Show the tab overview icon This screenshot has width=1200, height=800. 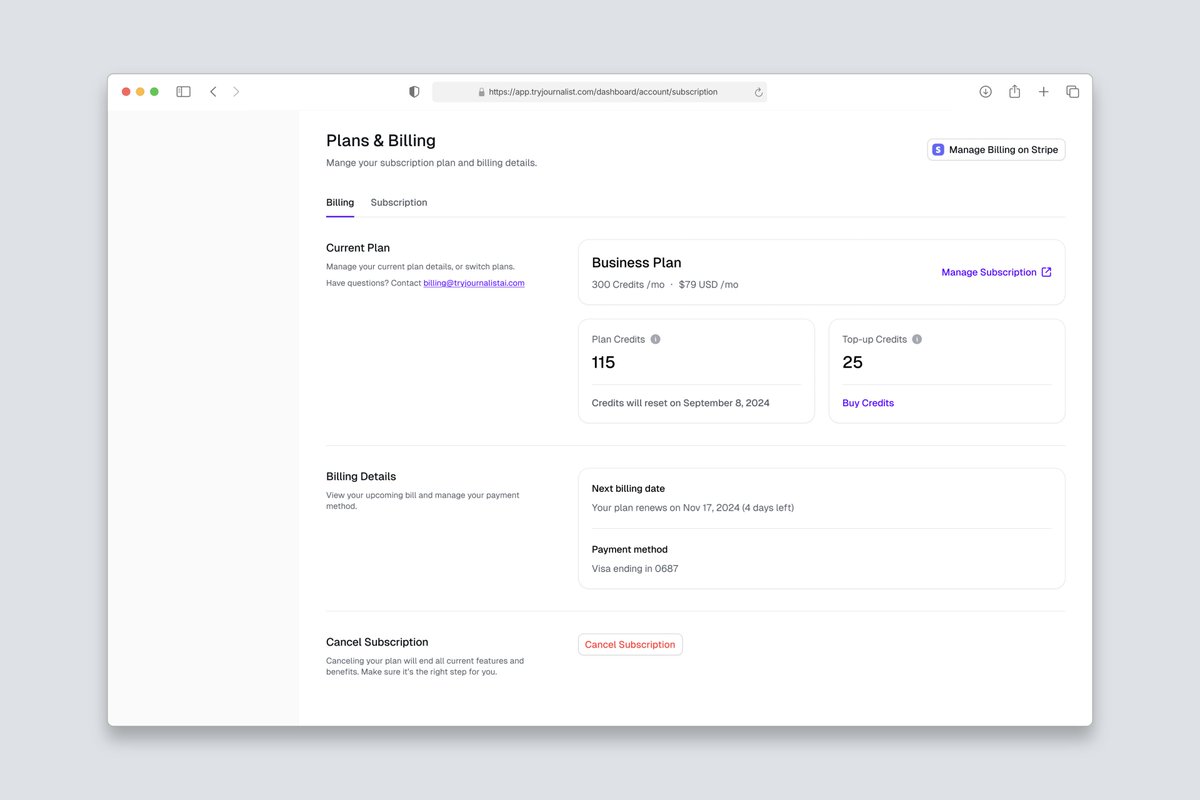pos(1072,92)
